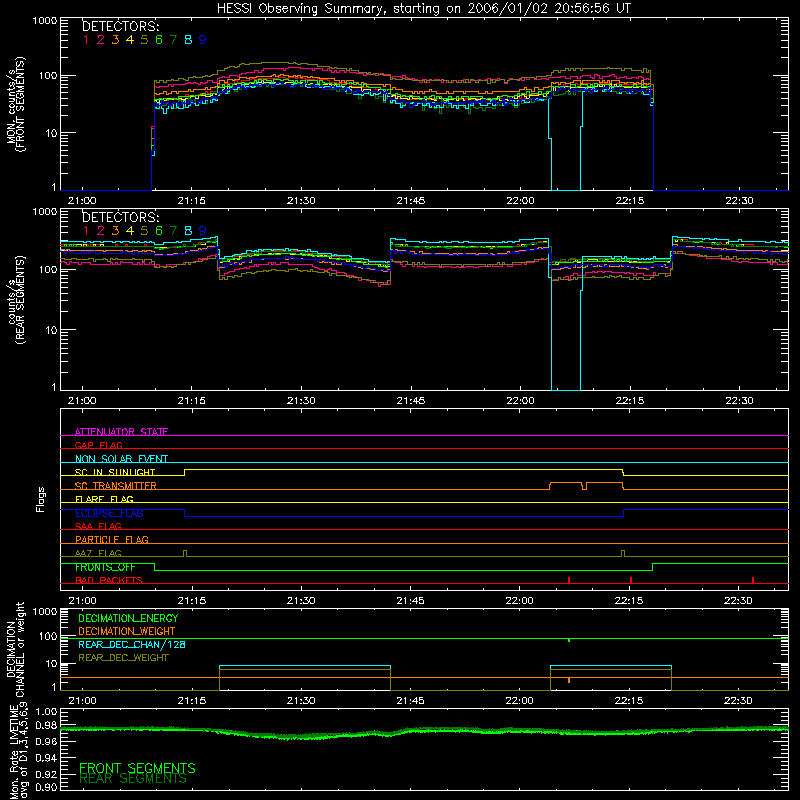Select magenta detector 2 in rear segments legend
Image resolution: width=800 pixels, height=800 pixels.
[101, 231]
